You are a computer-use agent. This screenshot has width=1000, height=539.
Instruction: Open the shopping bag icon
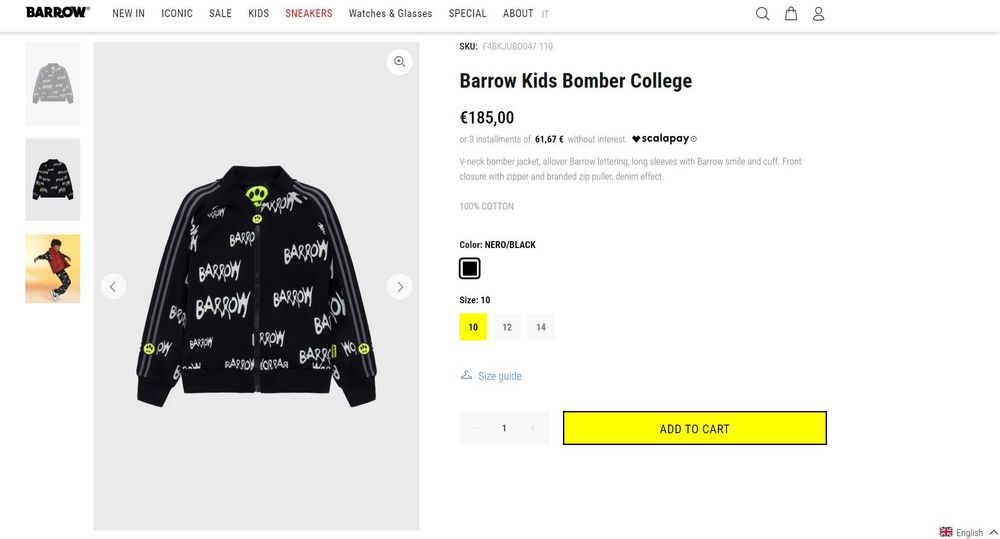coord(791,14)
